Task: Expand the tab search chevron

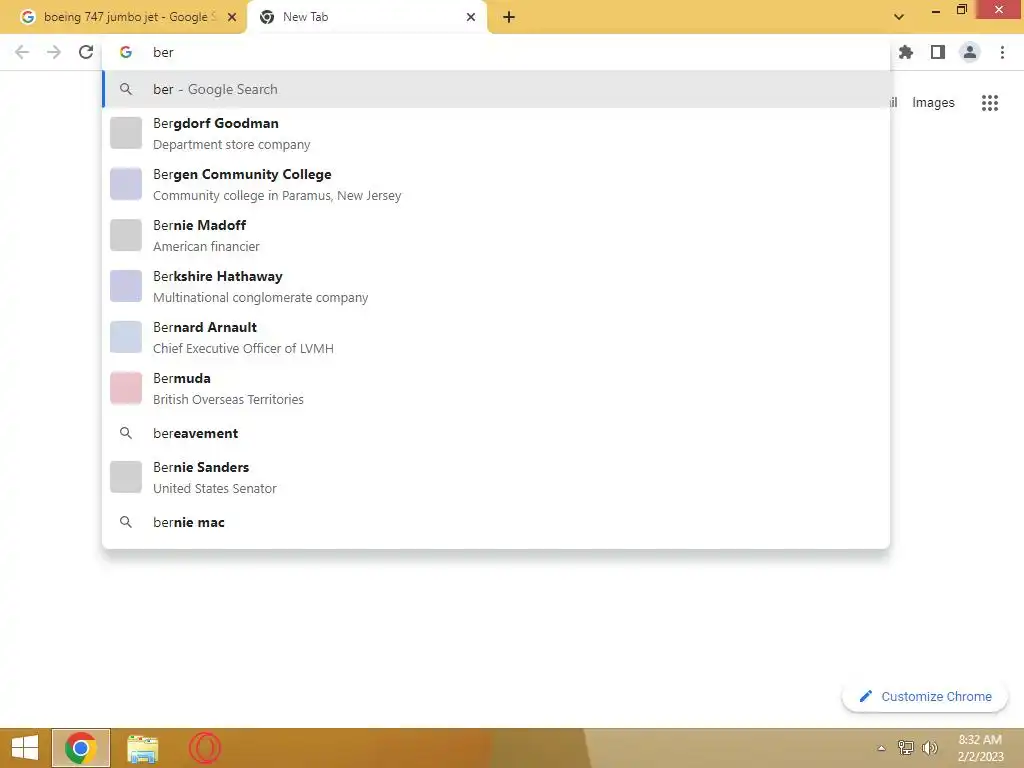Action: pyautogui.click(x=899, y=17)
